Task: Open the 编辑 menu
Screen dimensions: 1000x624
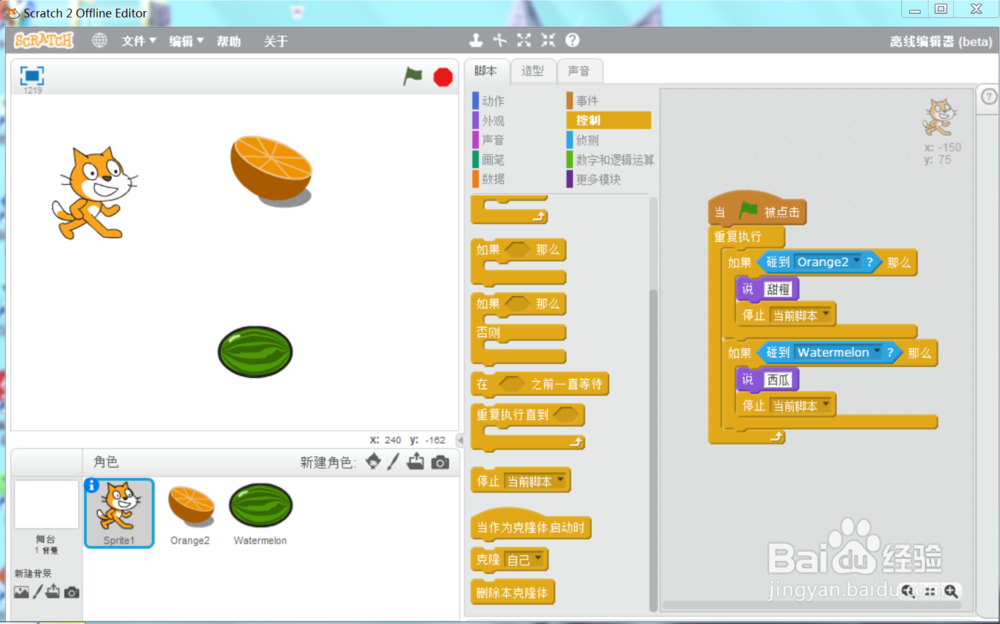Action: click(x=186, y=41)
